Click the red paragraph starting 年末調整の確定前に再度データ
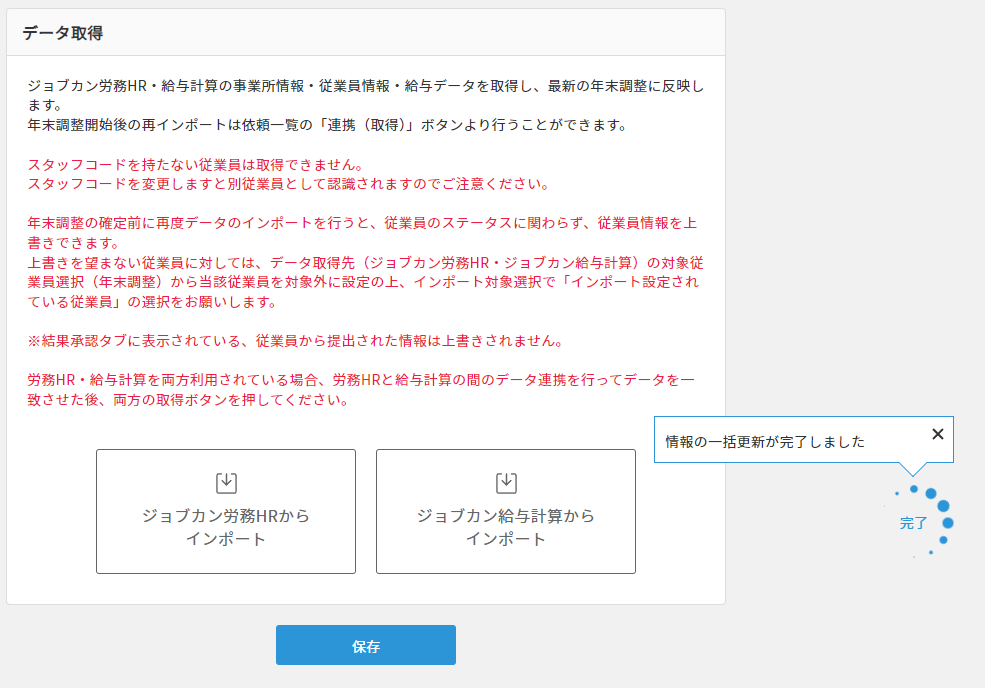This screenshot has width=985, height=688. 362,232
